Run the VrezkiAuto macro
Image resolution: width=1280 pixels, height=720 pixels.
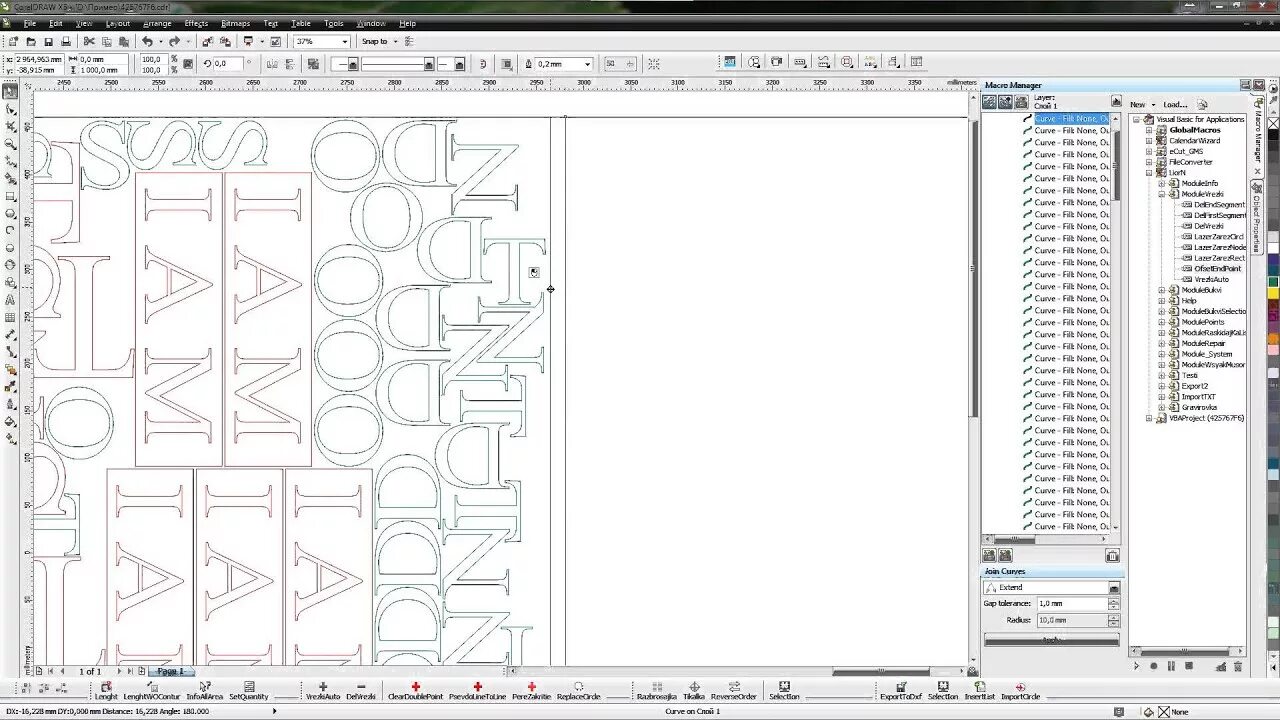point(323,691)
